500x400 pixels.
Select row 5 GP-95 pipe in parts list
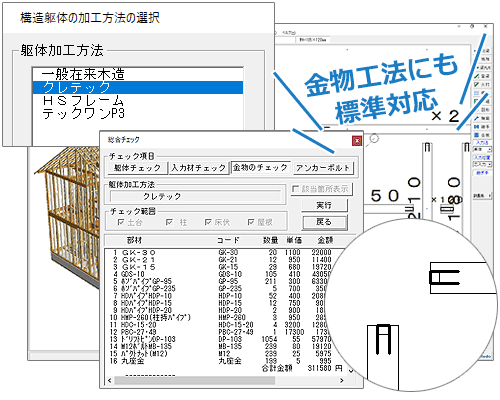tap(222, 281)
